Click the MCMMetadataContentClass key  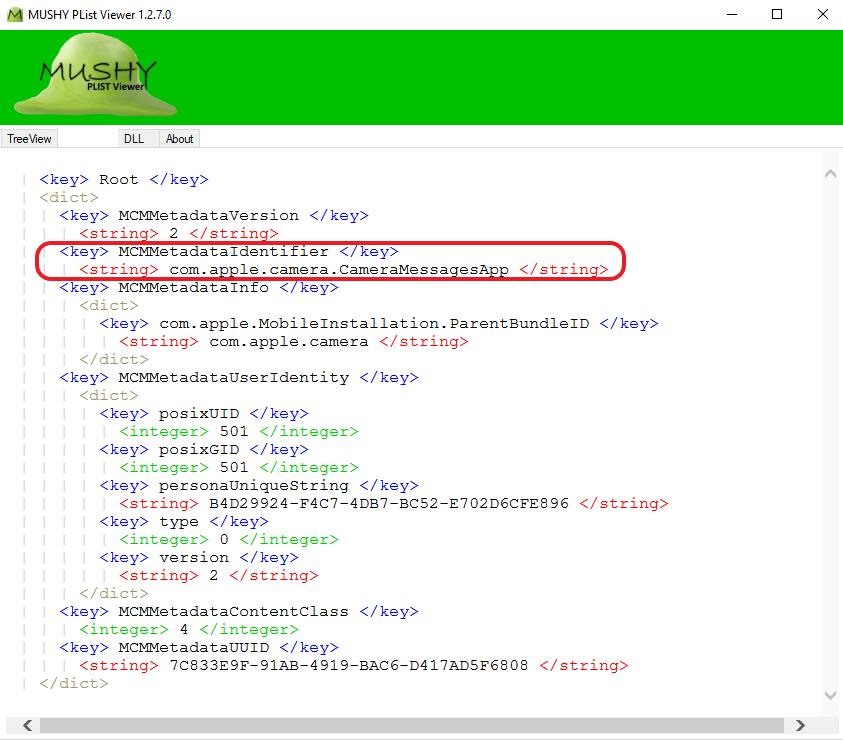coord(239,611)
